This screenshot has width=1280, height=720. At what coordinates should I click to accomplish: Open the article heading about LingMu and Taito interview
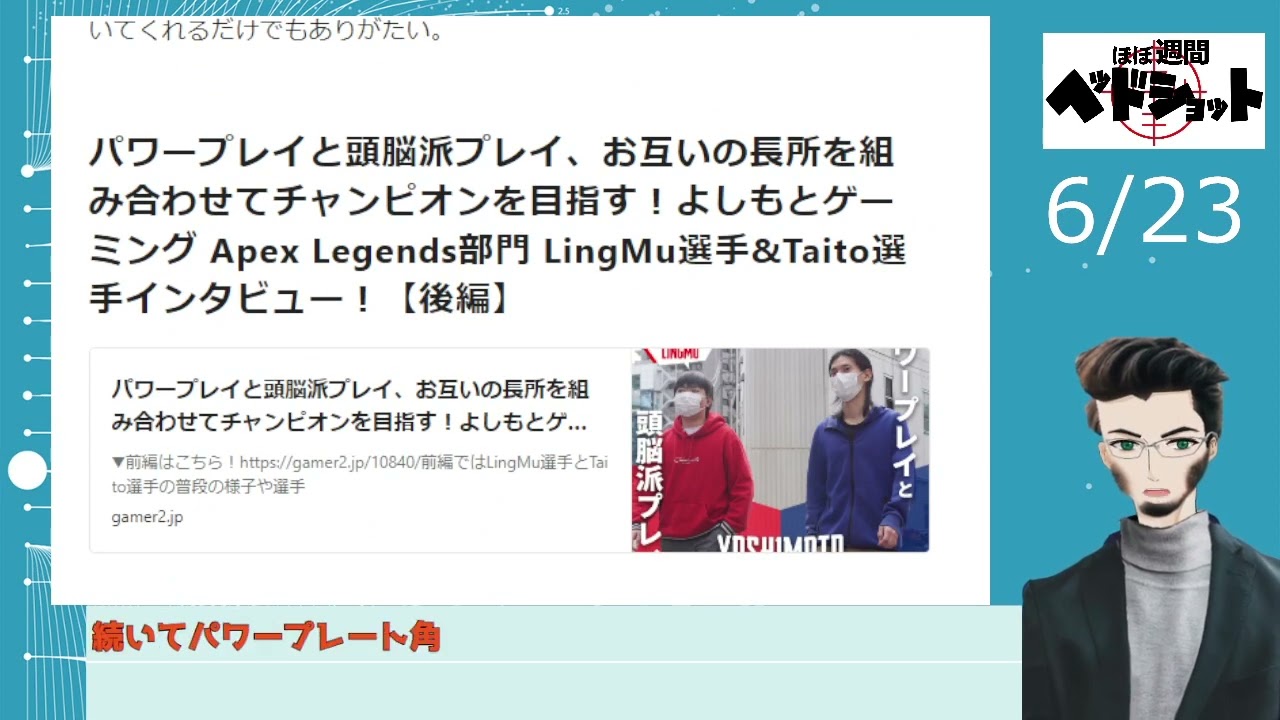point(497,226)
